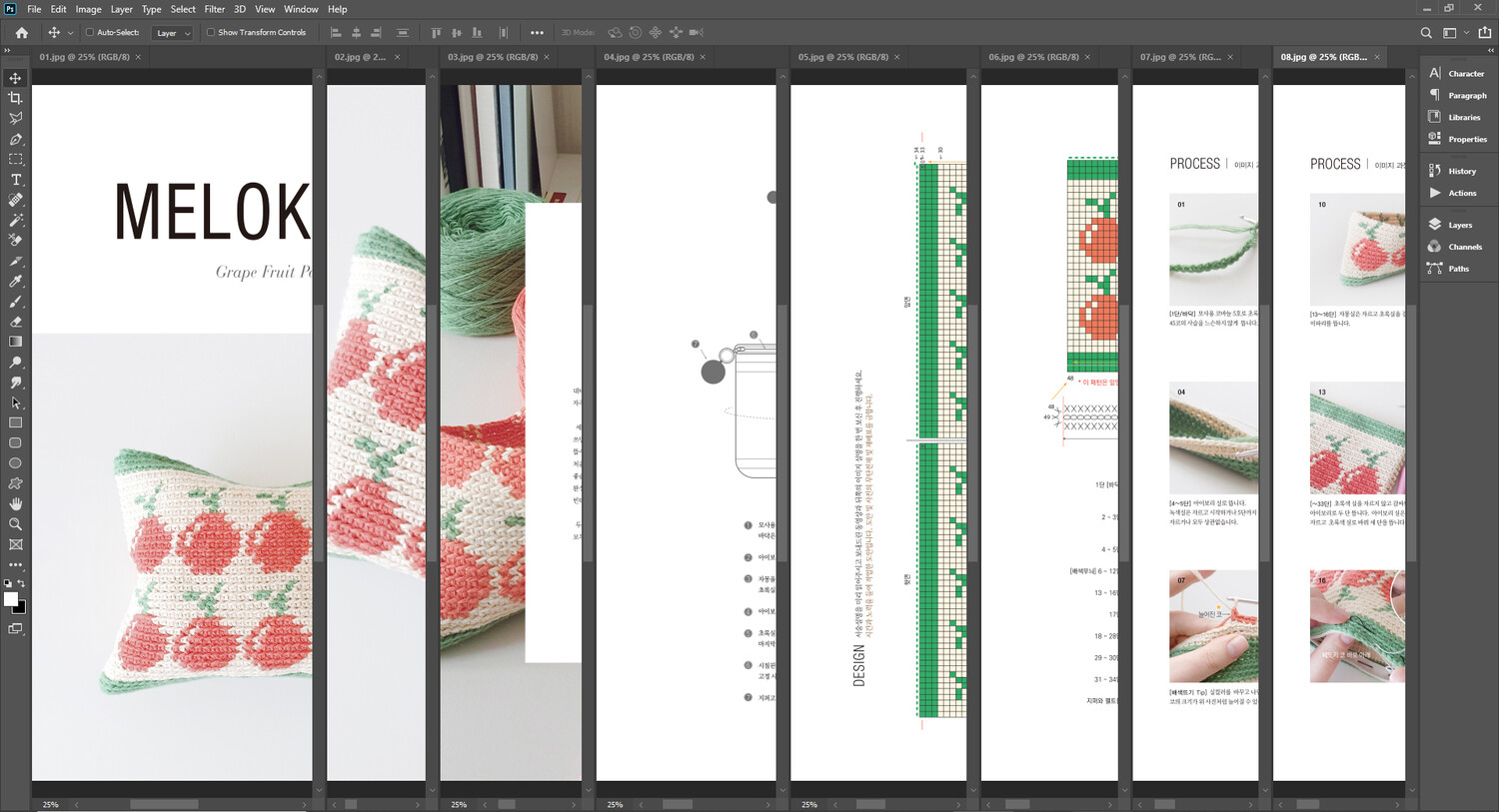Open the workspace switcher dropdown
Viewport: 1499px width, 812px height.
[1453, 33]
